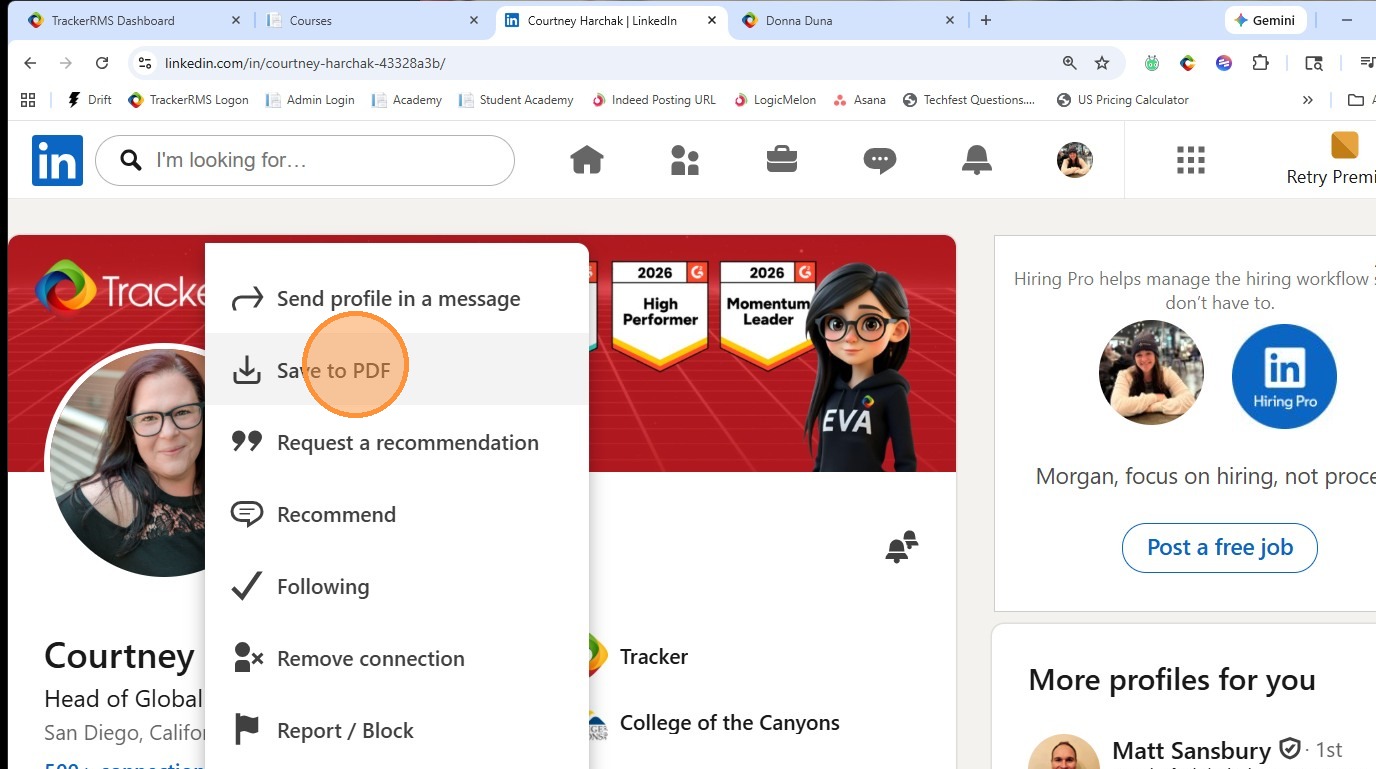Open the Me profile avatar menu
This screenshot has width=1376, height=769.
point(1075,160)
